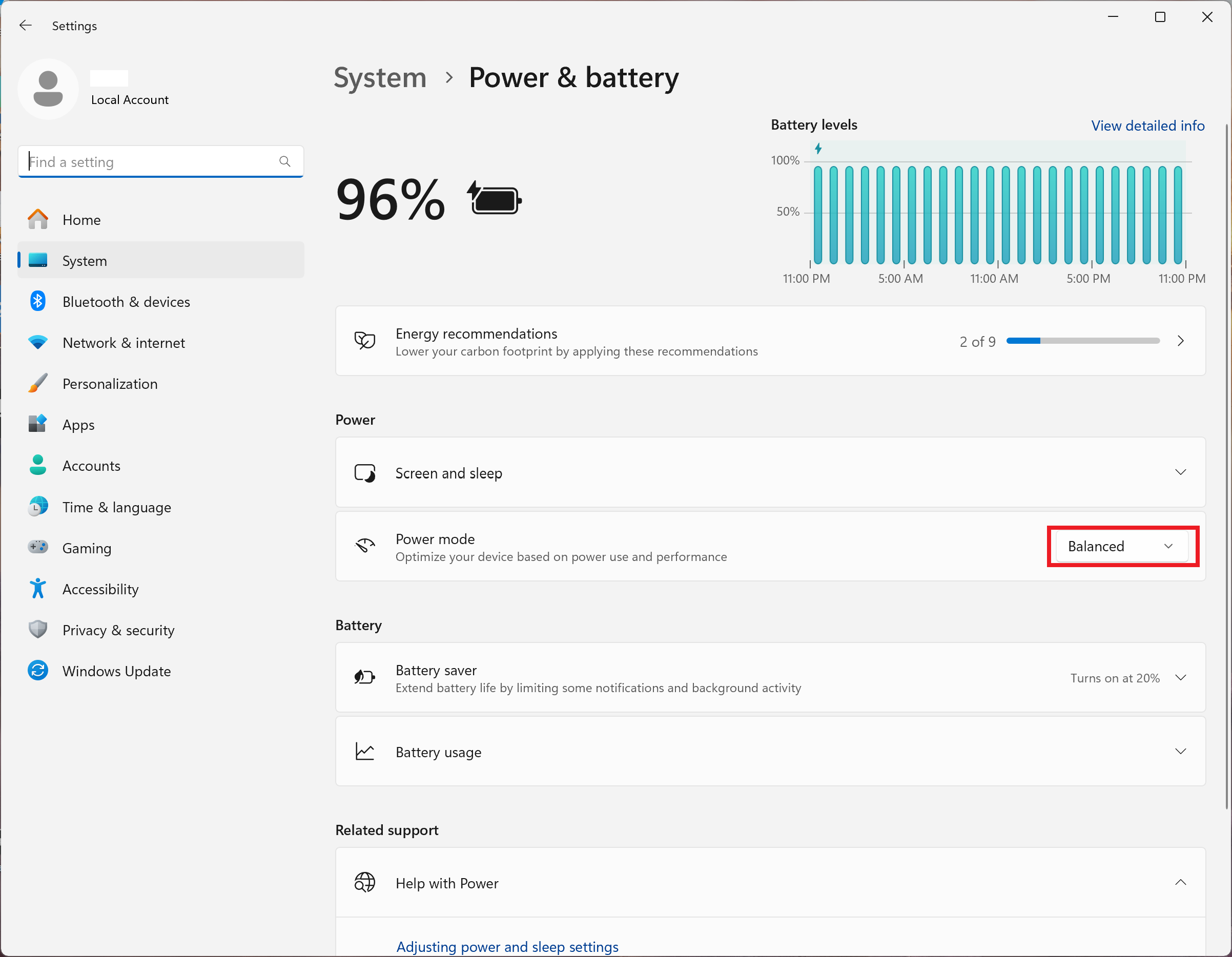This screenshot has height=957, width=1232.
Task: Expand the Screen and sleep section
Action: point(1180,472)
